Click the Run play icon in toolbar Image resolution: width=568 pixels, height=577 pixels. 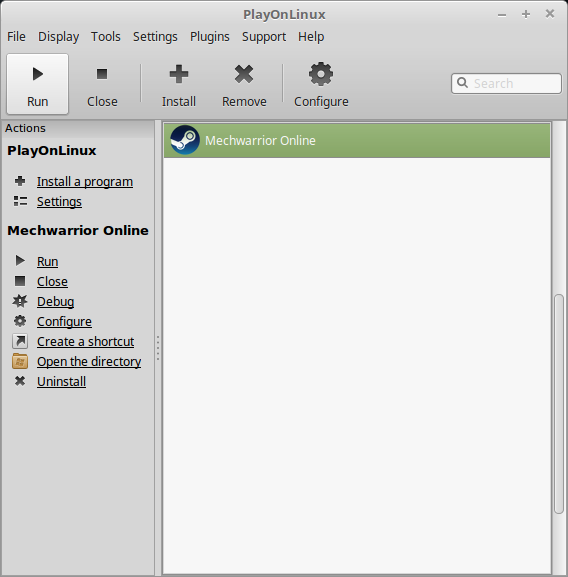(38, 74)
